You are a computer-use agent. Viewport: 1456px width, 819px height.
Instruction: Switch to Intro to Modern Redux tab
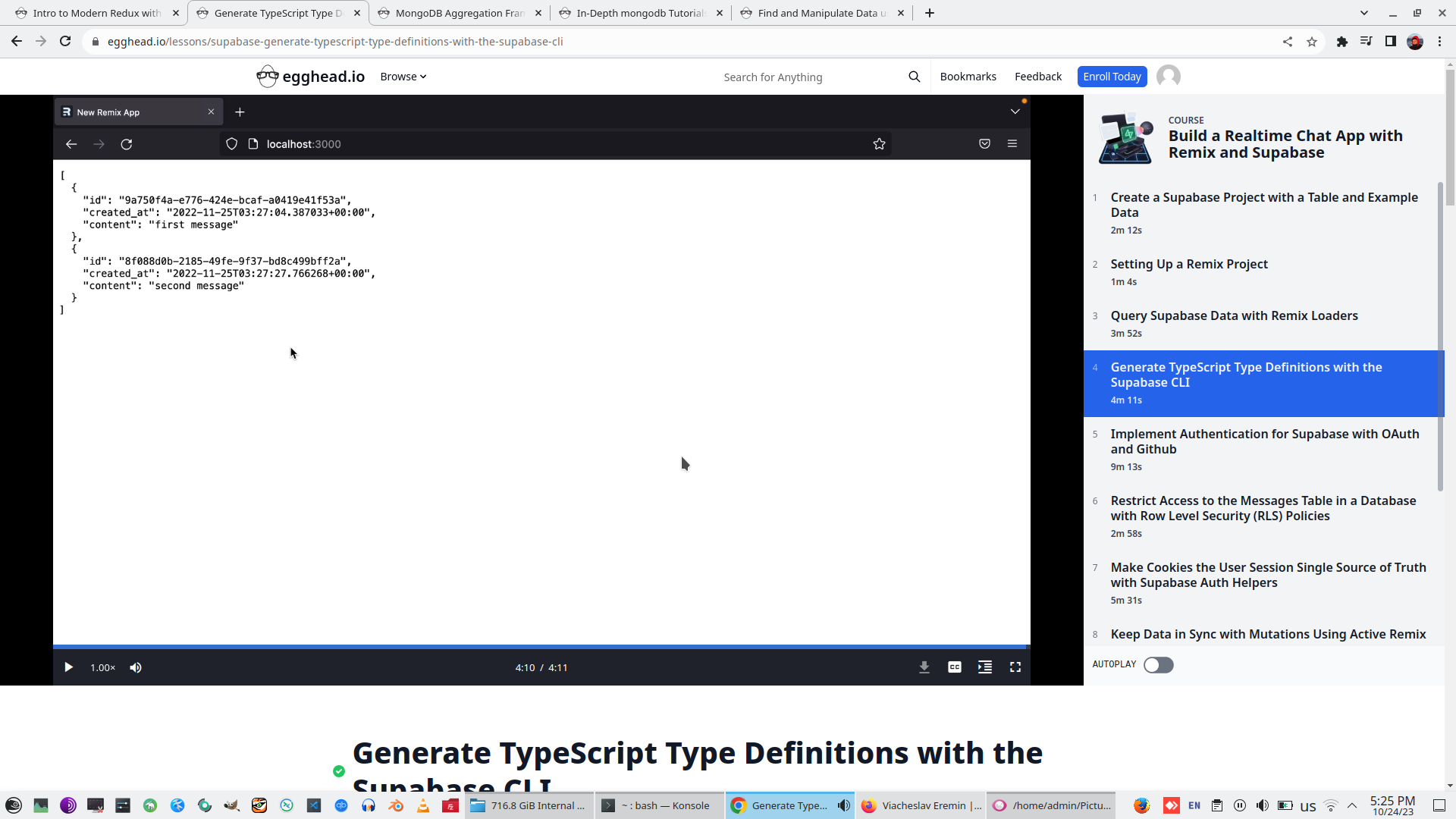coord(97,13)
